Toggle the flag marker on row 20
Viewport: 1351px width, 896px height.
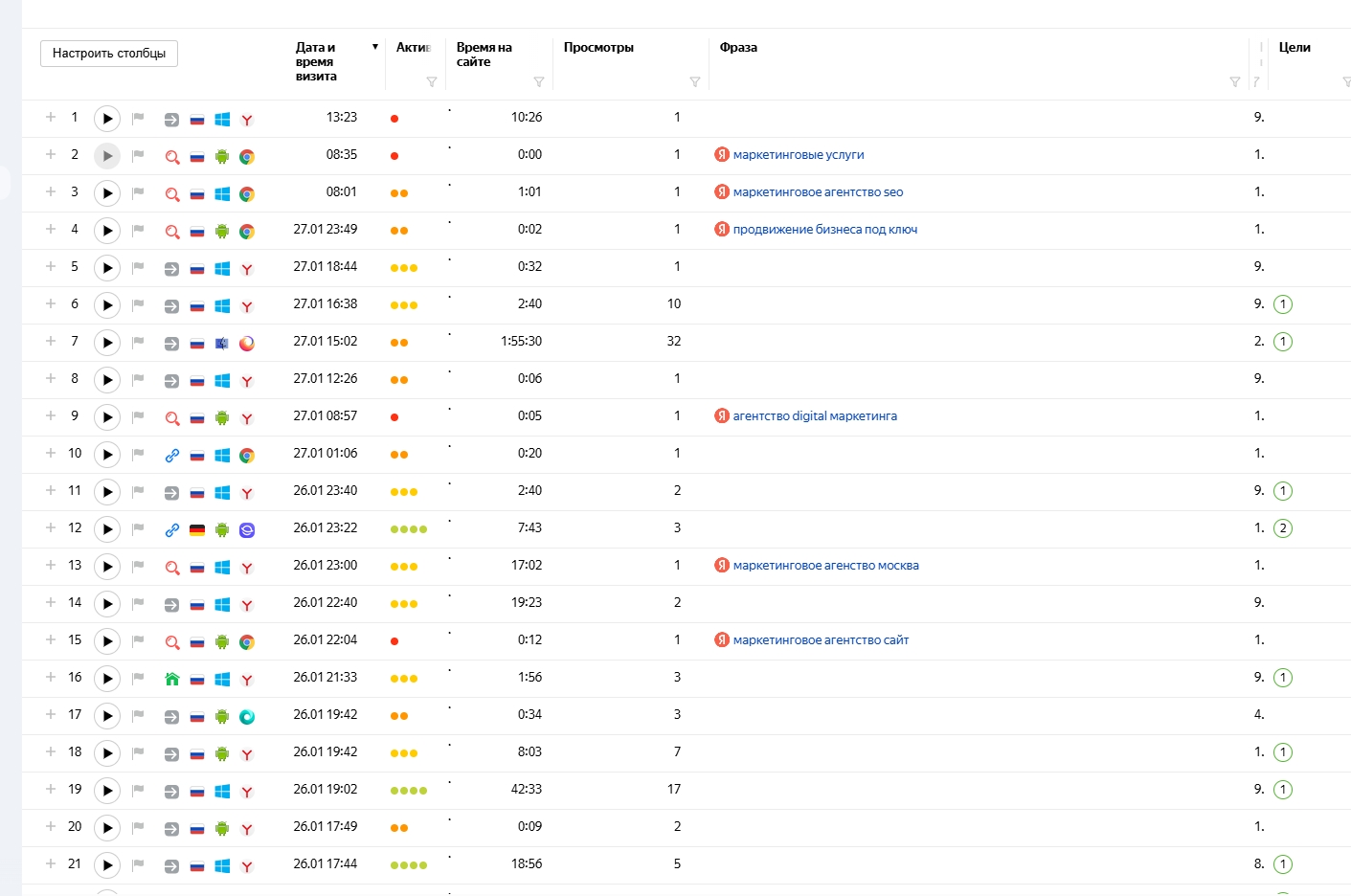(138, 828)
